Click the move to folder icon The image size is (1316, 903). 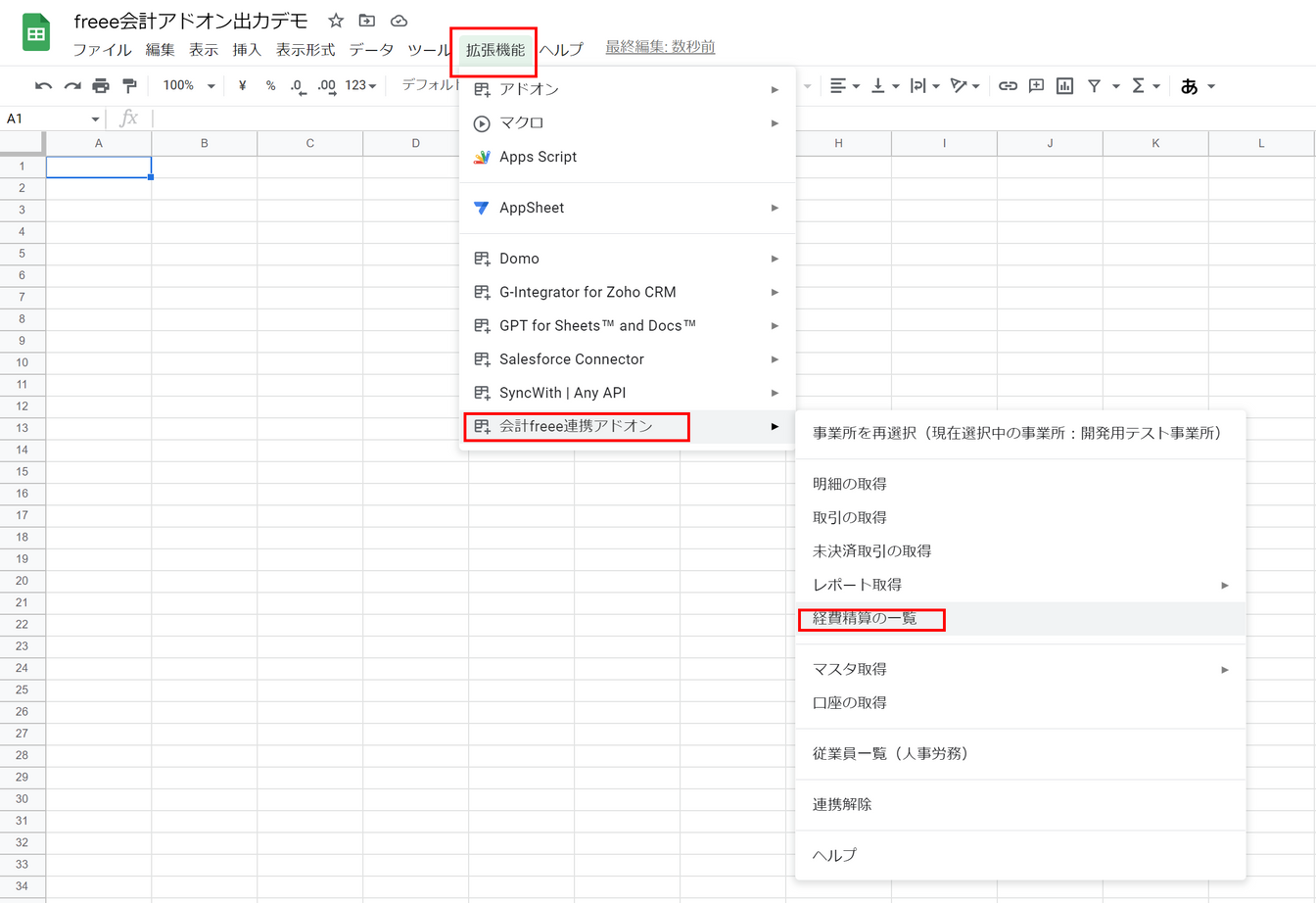click(367, 21)
